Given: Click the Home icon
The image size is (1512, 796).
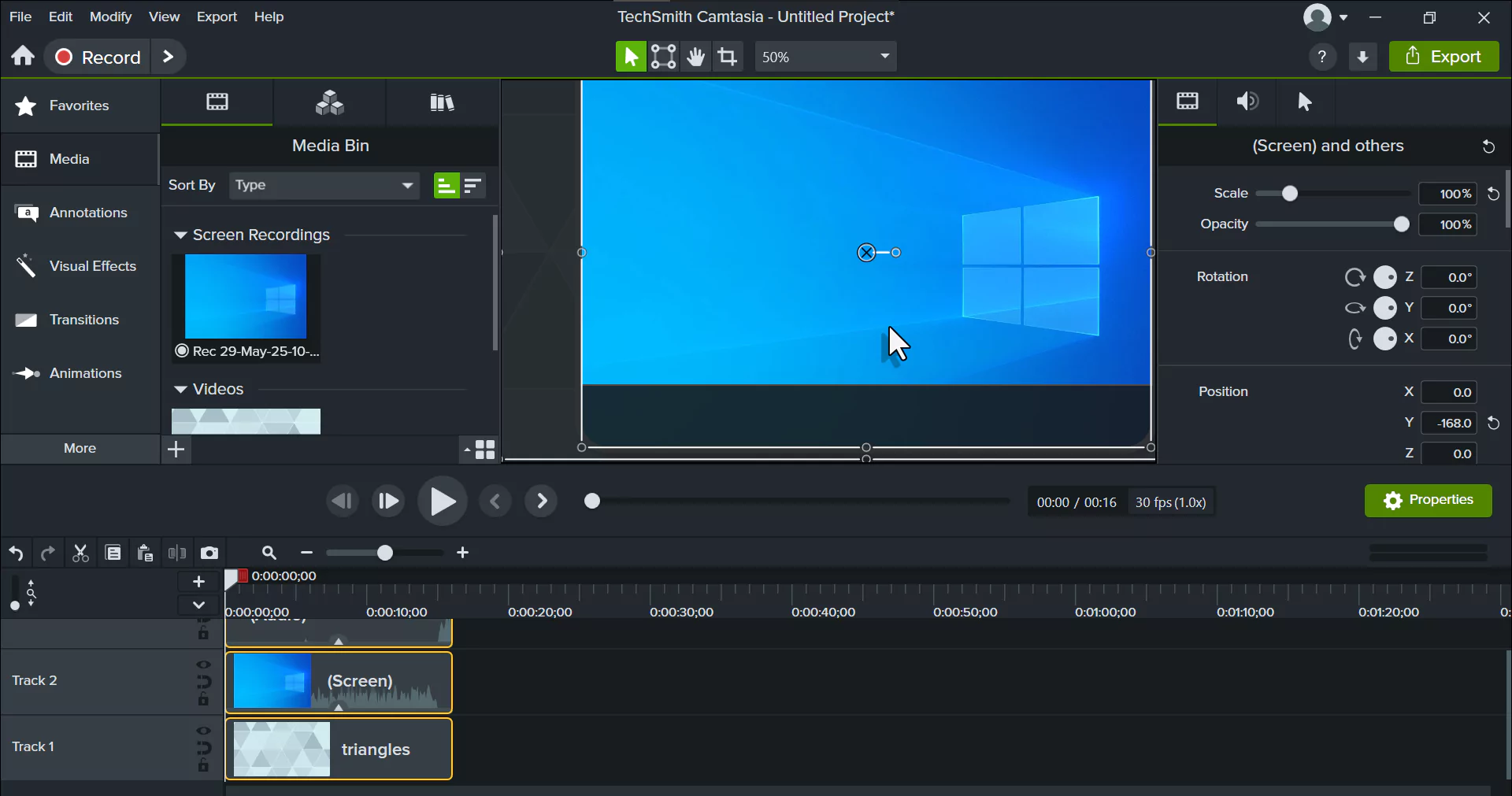Looking at the screenshot, I should [23, 57].
